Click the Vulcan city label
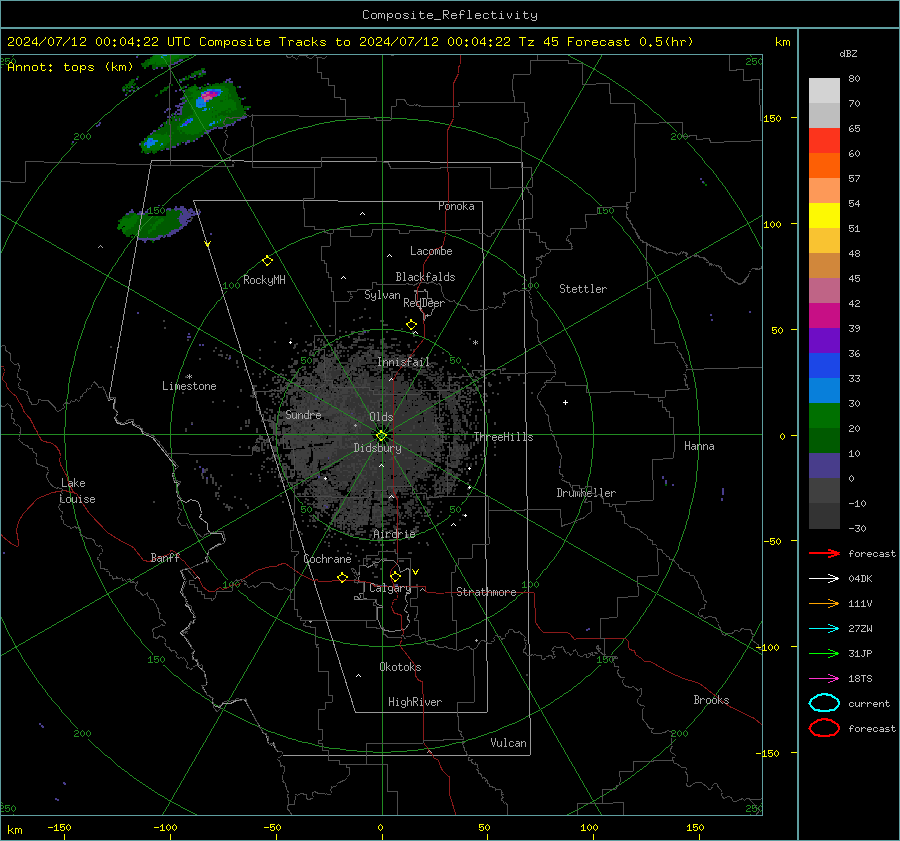Viewport: 900px width, 841px height. click(509, 743)
